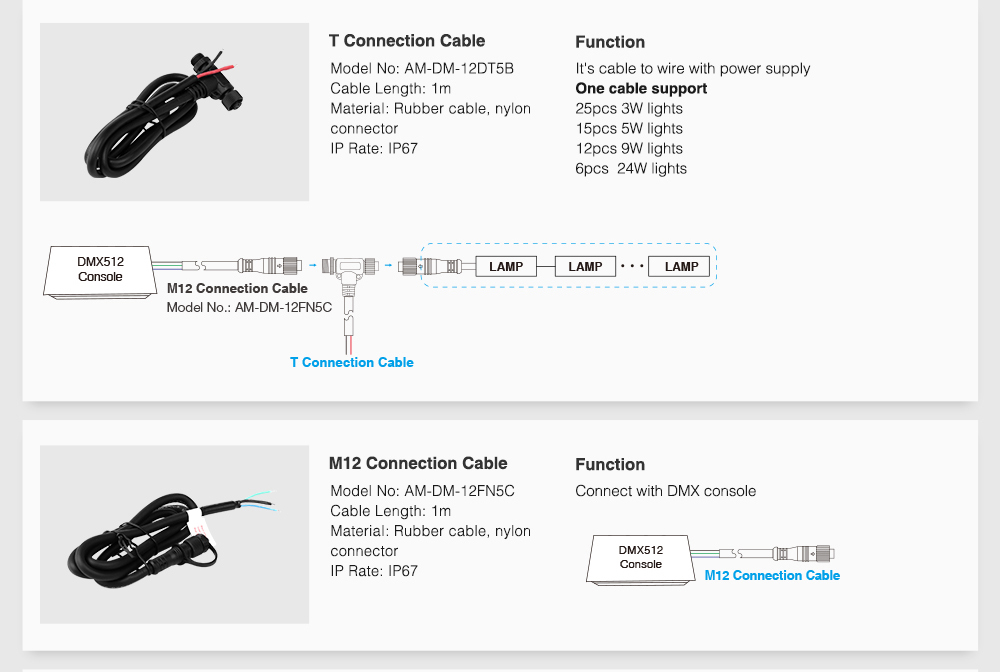Click the first LAMP box
Image resolution: width=1000 pixels, height=672 pixels.
[x=506, y=266]
